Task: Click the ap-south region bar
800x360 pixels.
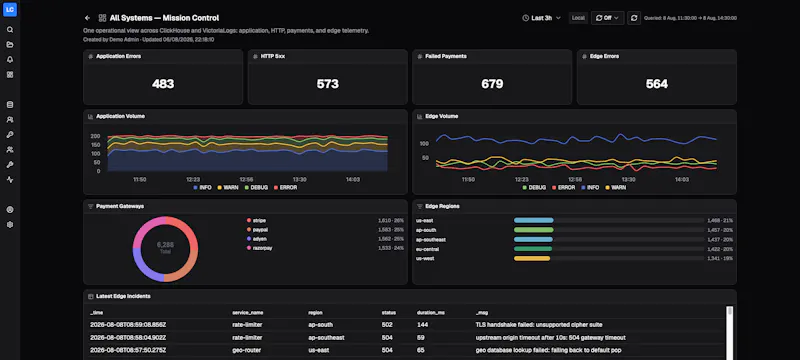Action: 534,230
